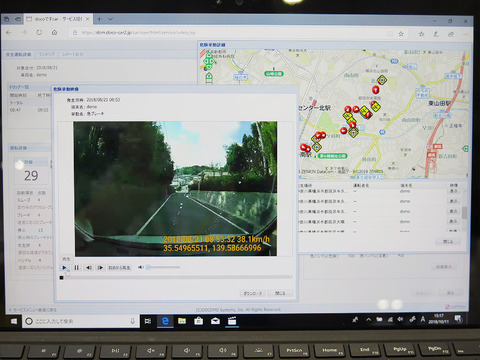This screenshot has width=480, height=360.
Task: Open the browser home page
Action: coord(54,33)
